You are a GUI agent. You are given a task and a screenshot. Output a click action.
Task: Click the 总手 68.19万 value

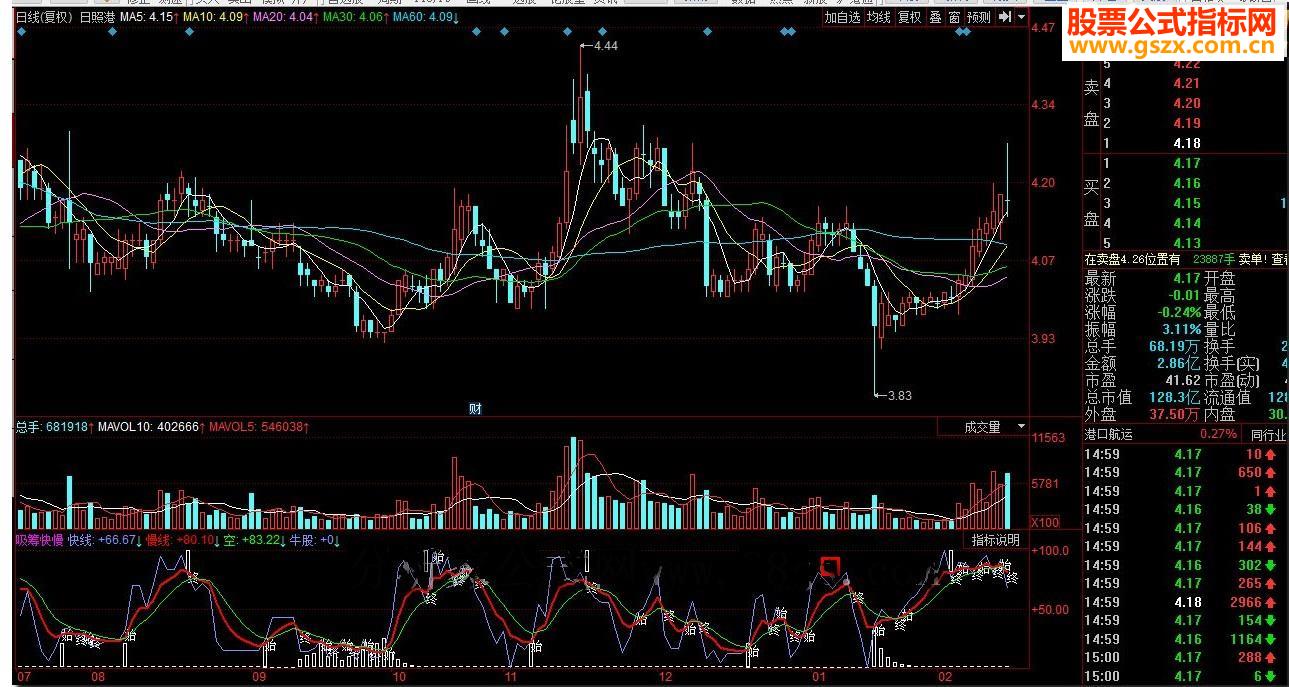pos(1175,347)
